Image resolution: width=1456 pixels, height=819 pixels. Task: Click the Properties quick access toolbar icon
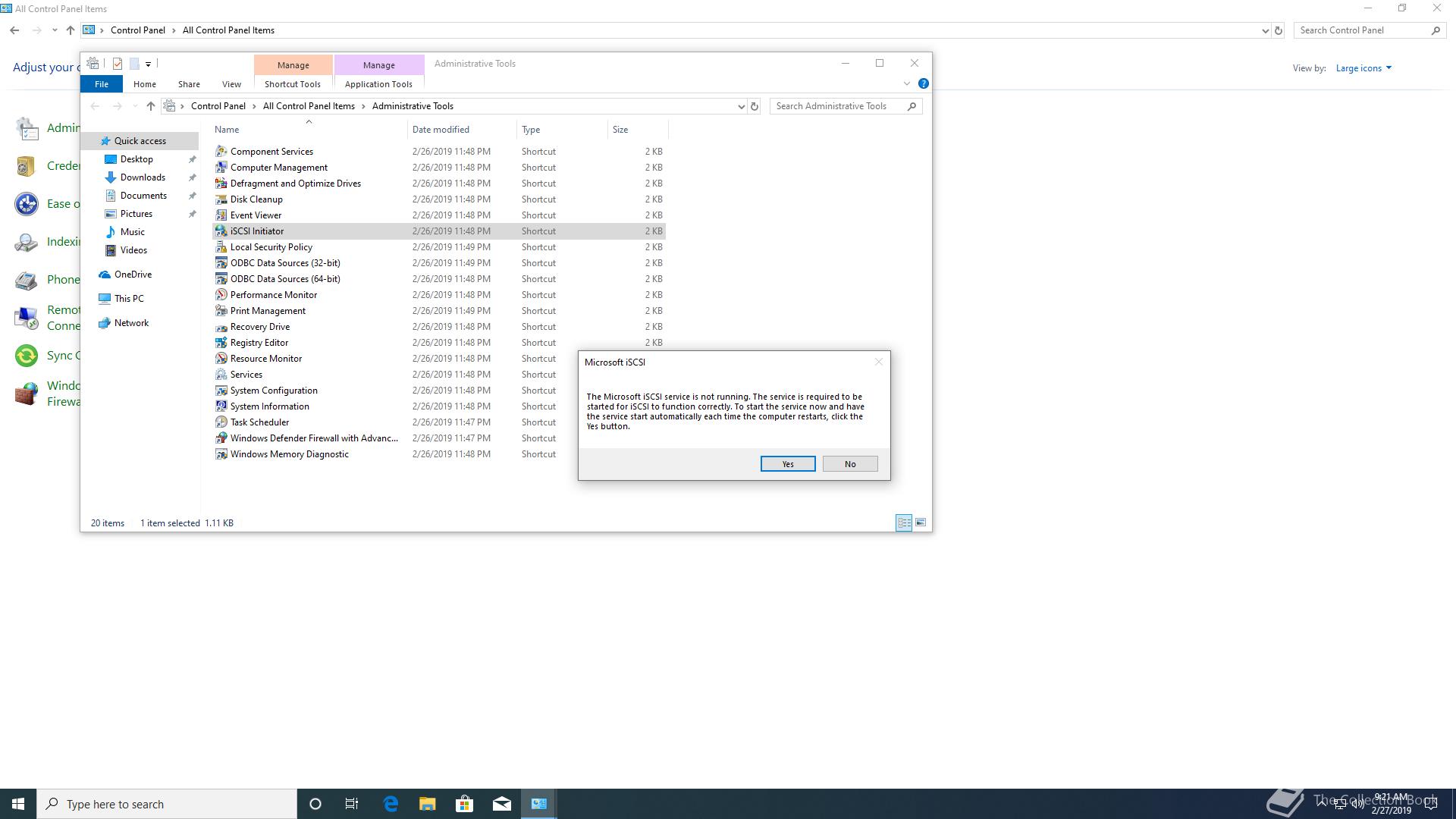tap(118, 64)
